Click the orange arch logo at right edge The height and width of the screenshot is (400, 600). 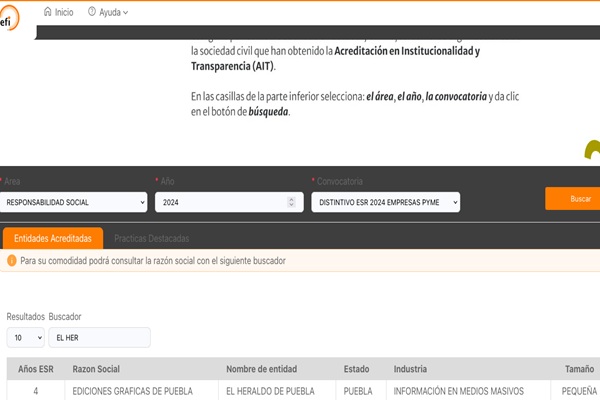tap(592, 150)
